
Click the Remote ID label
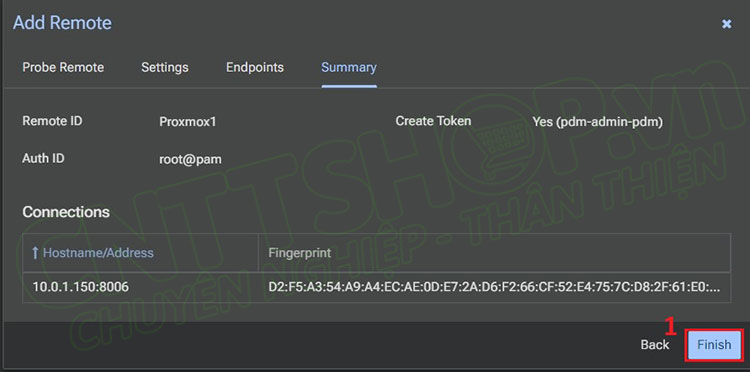[52, 121]
